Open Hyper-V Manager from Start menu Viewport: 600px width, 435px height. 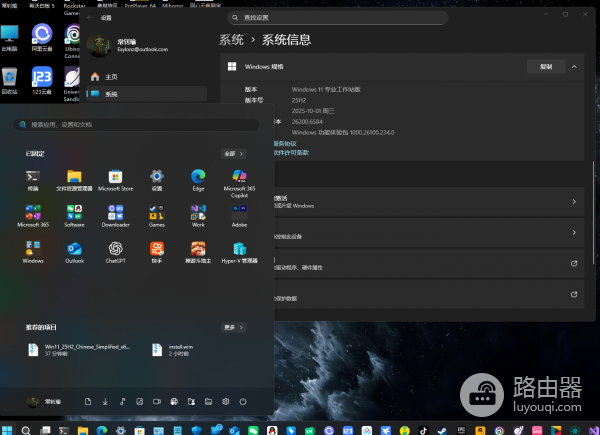[x=240, y=253]
